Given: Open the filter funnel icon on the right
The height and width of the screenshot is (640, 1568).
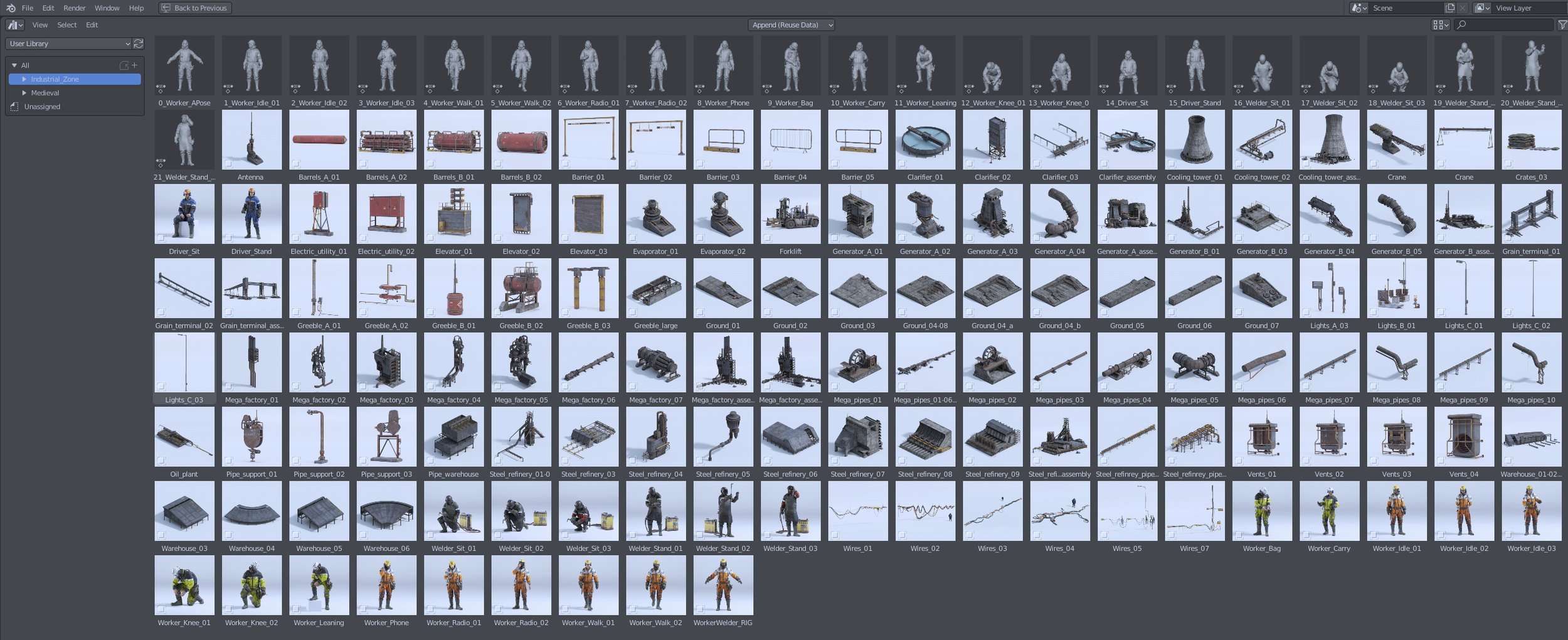Looking at the screenshot, I should coord(1562,24).
